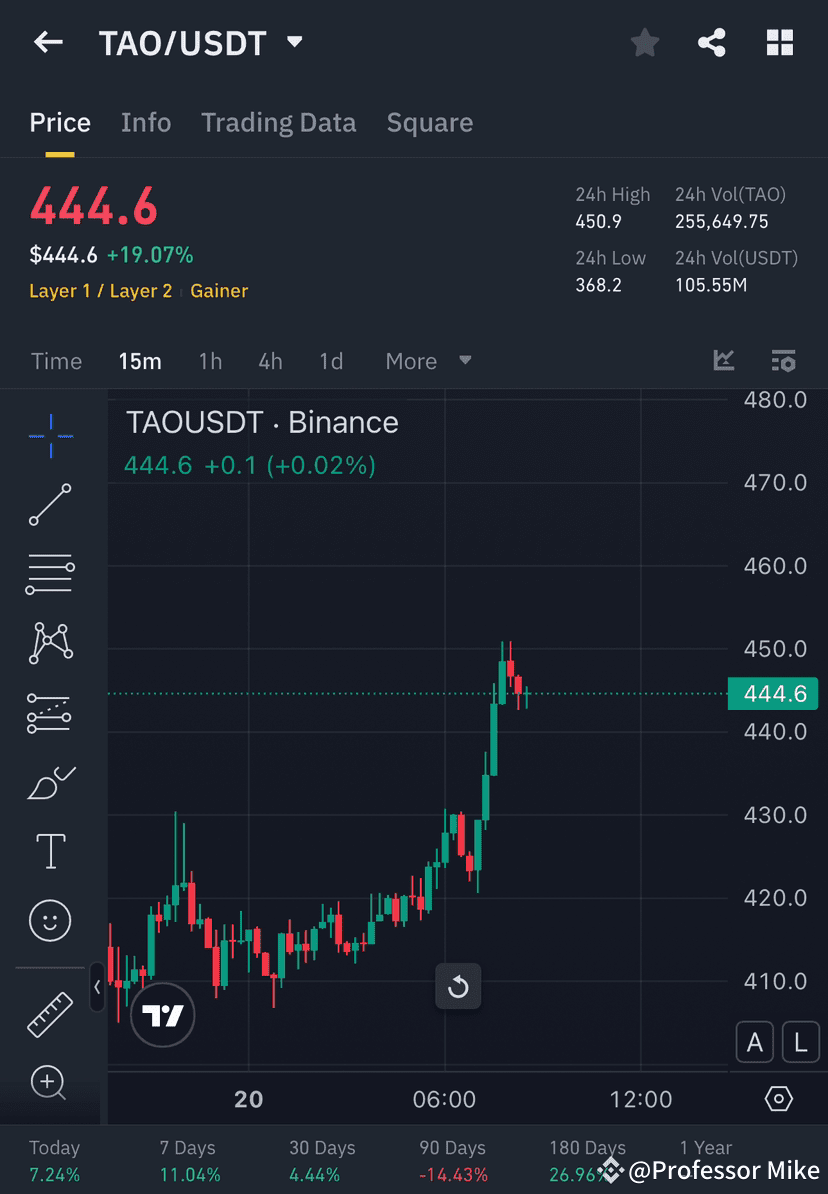Select the crosshair cursor tool
This screenshot has height=1194, width=828.
pos(50,434)
